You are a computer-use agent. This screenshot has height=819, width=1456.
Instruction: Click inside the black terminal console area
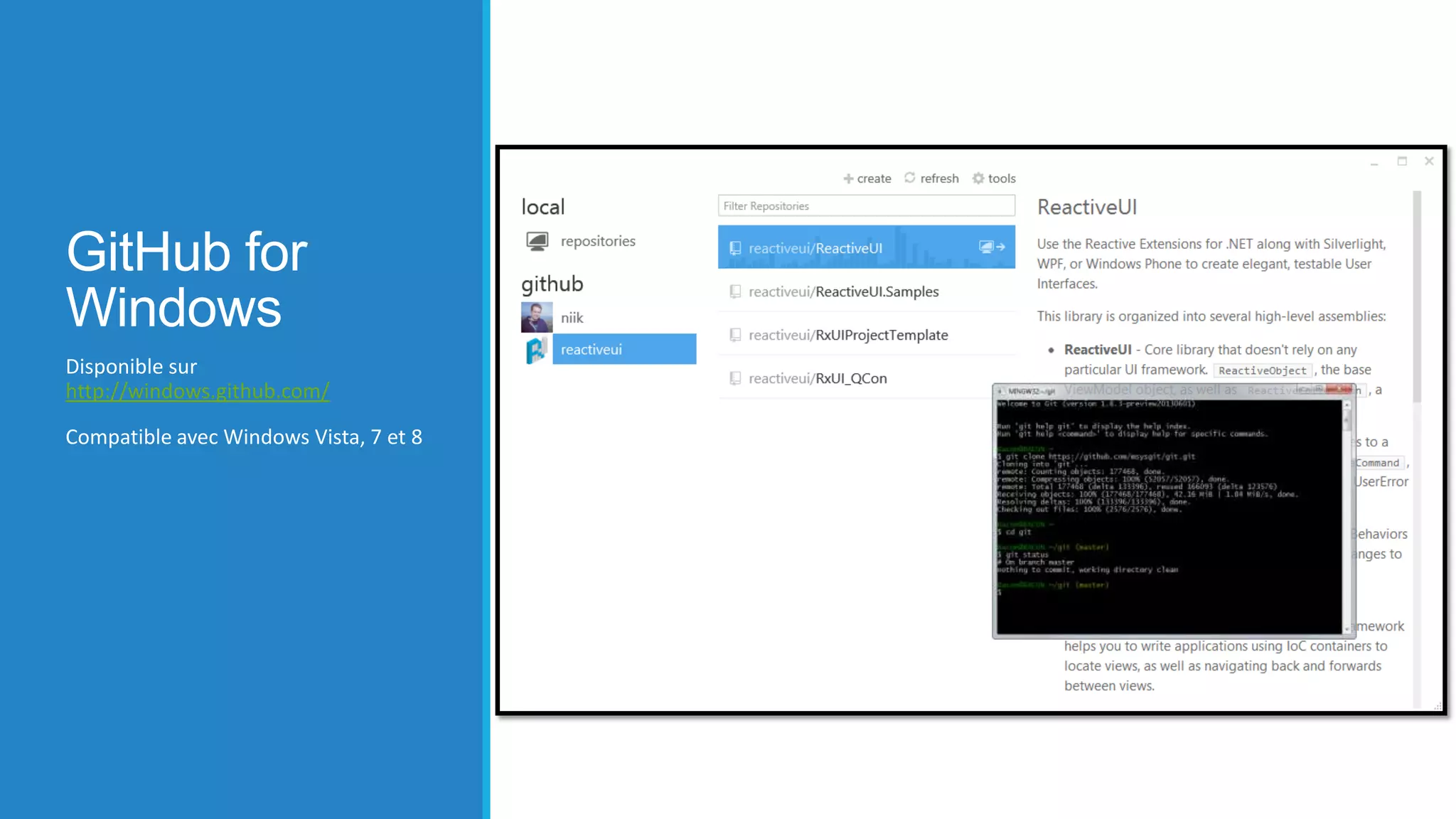1169,516
